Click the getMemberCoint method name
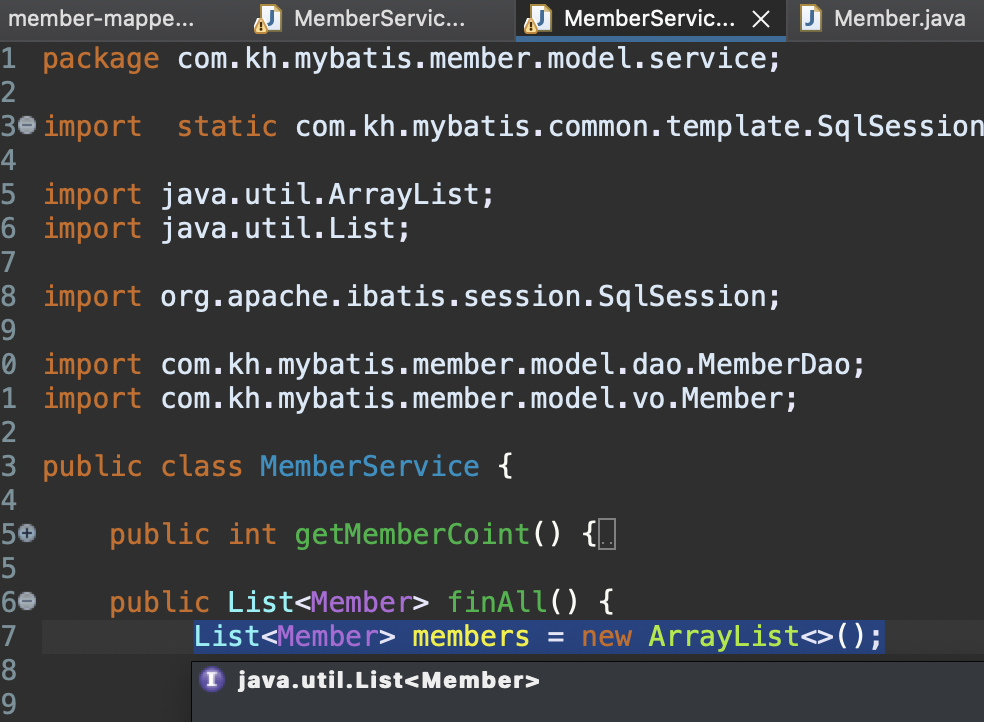Screen dimensions: 984x722 (412, 534)
